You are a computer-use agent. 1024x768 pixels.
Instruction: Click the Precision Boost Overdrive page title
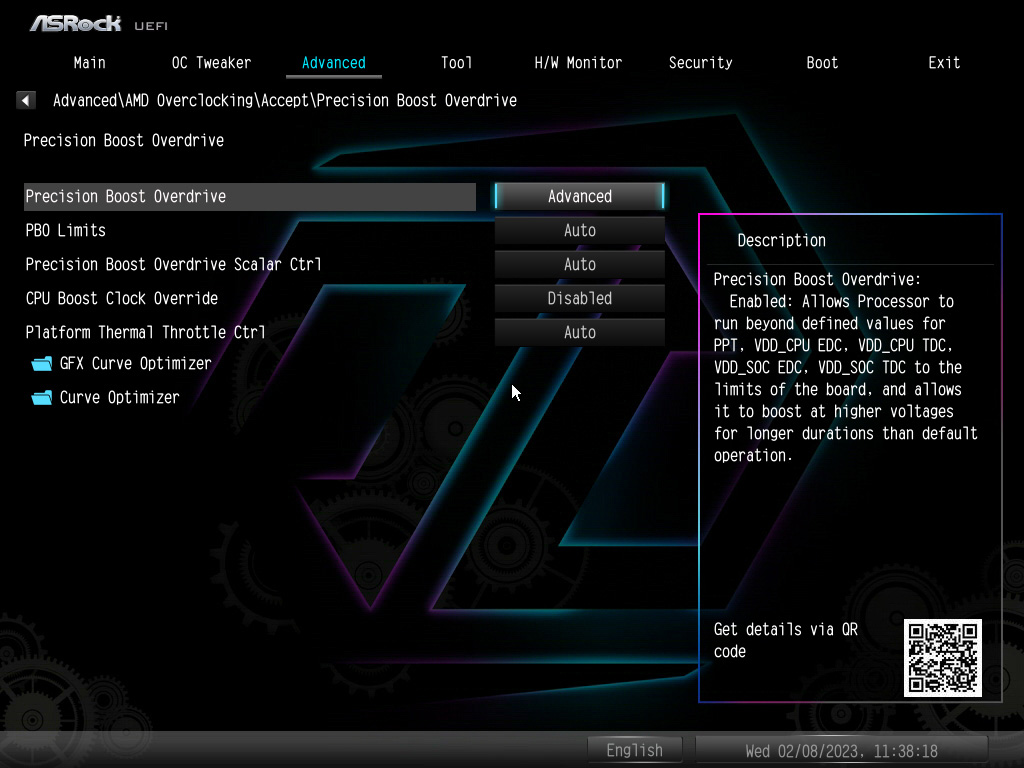(123, 140)
